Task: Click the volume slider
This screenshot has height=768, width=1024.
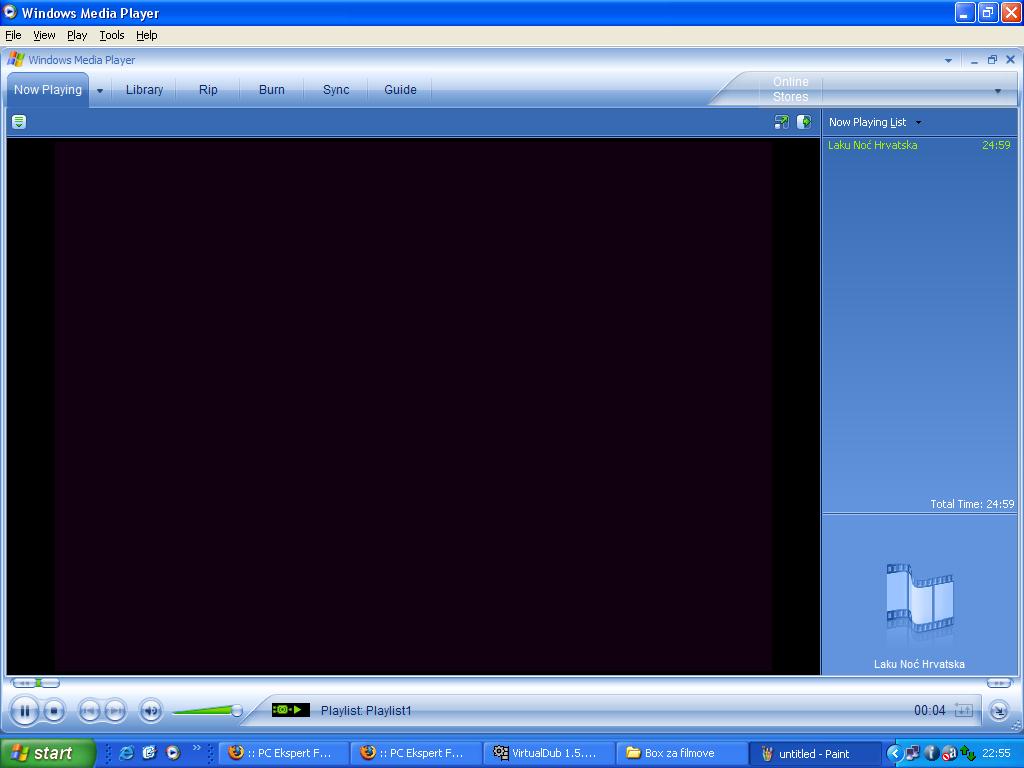Action: [207, 711]
